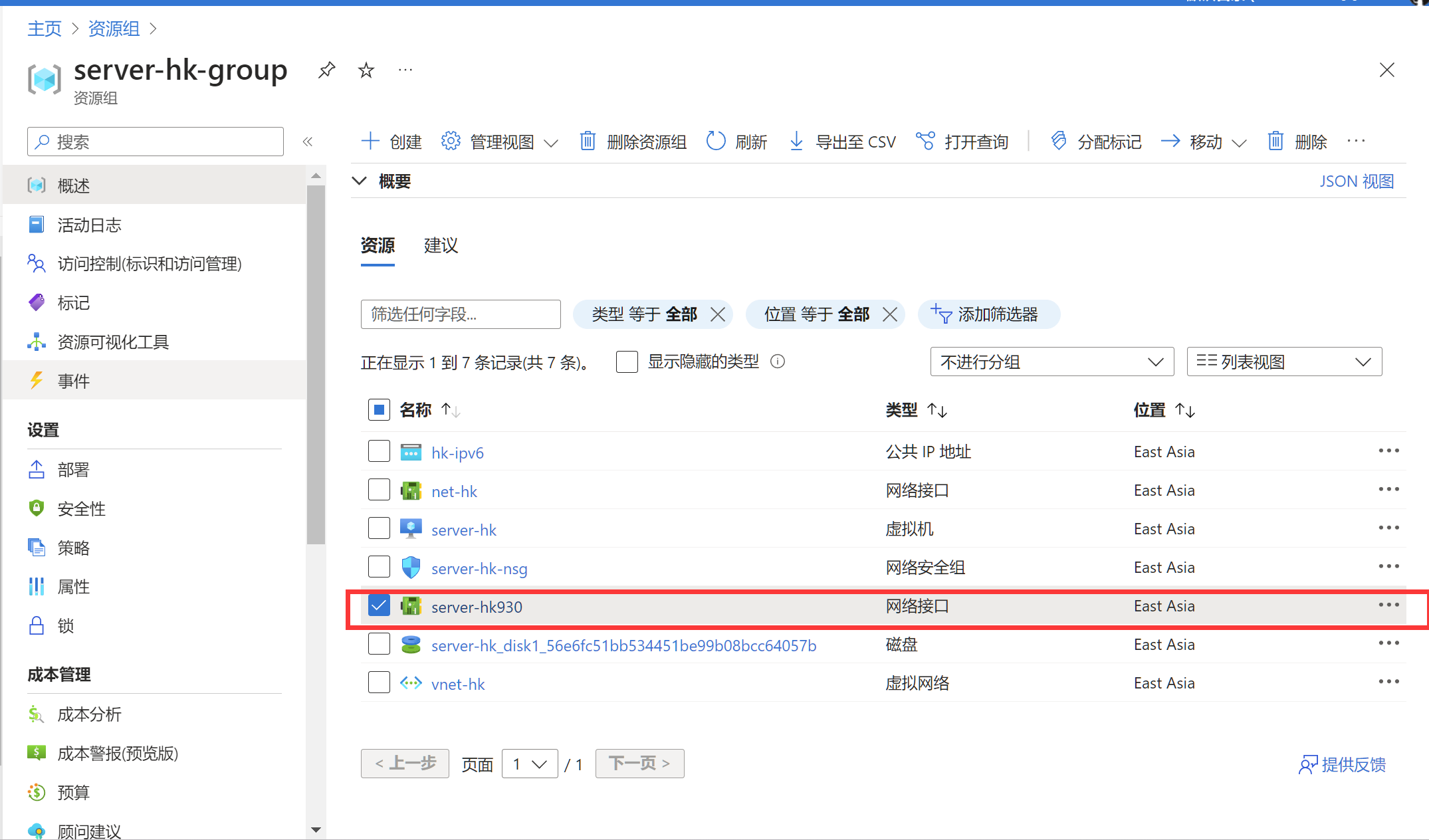
Task: Open the JSON view link
Action: click(x=1356, y=181)
